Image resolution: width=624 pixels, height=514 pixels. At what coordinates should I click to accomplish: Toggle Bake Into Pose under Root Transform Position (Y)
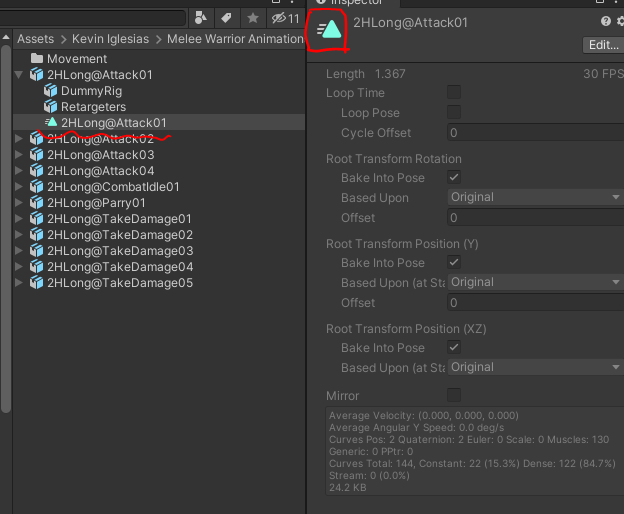[x=454, y=262]
